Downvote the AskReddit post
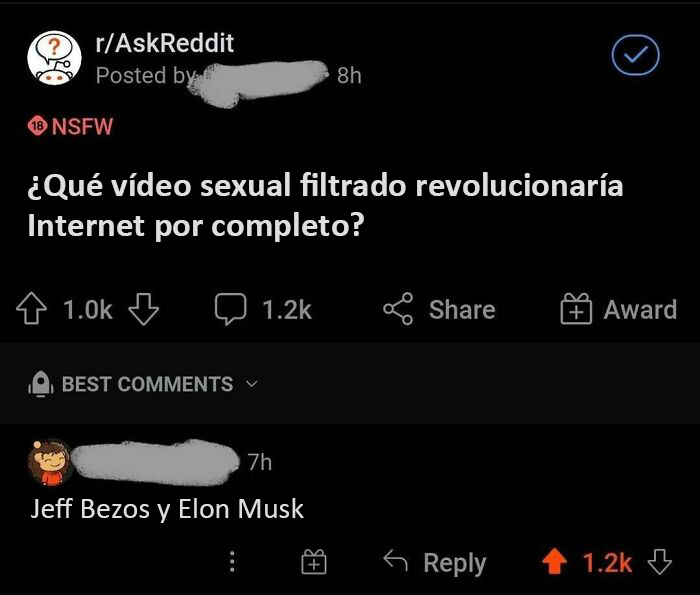 pyautogui.click(x=144, y=309)
